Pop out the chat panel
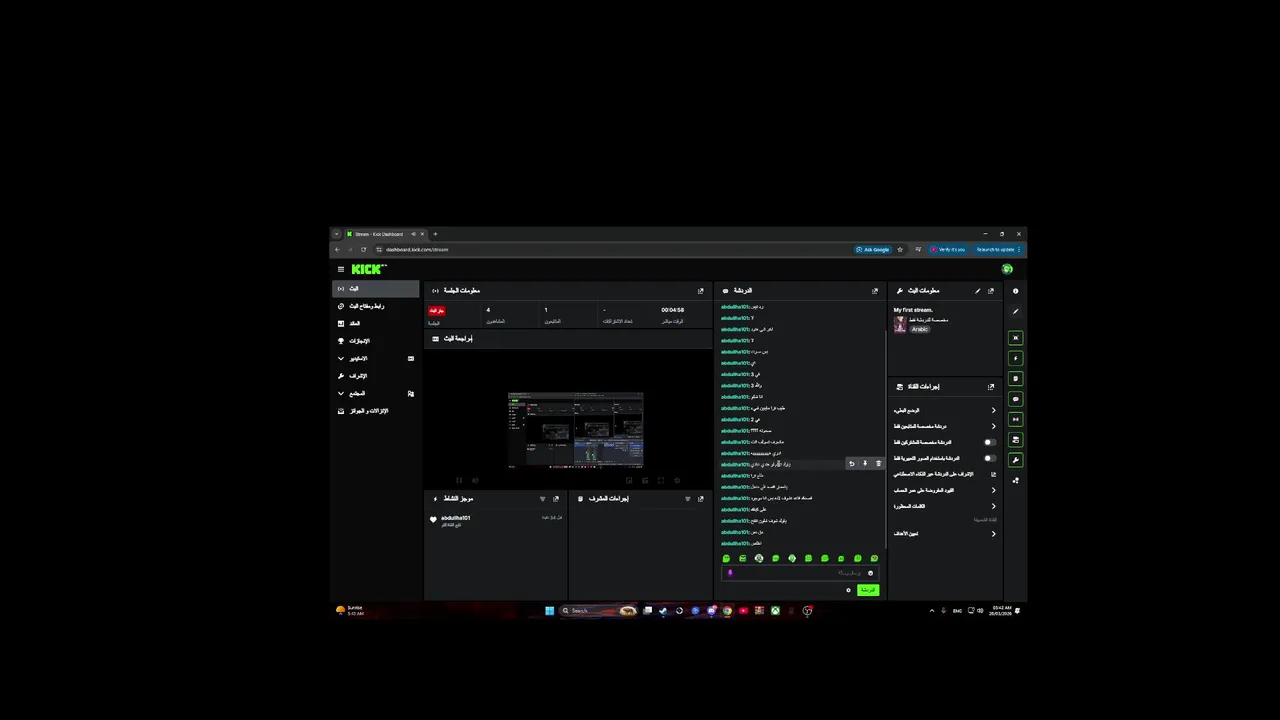The width and height of the screenshot is (1280, 720). click(875, 291)
